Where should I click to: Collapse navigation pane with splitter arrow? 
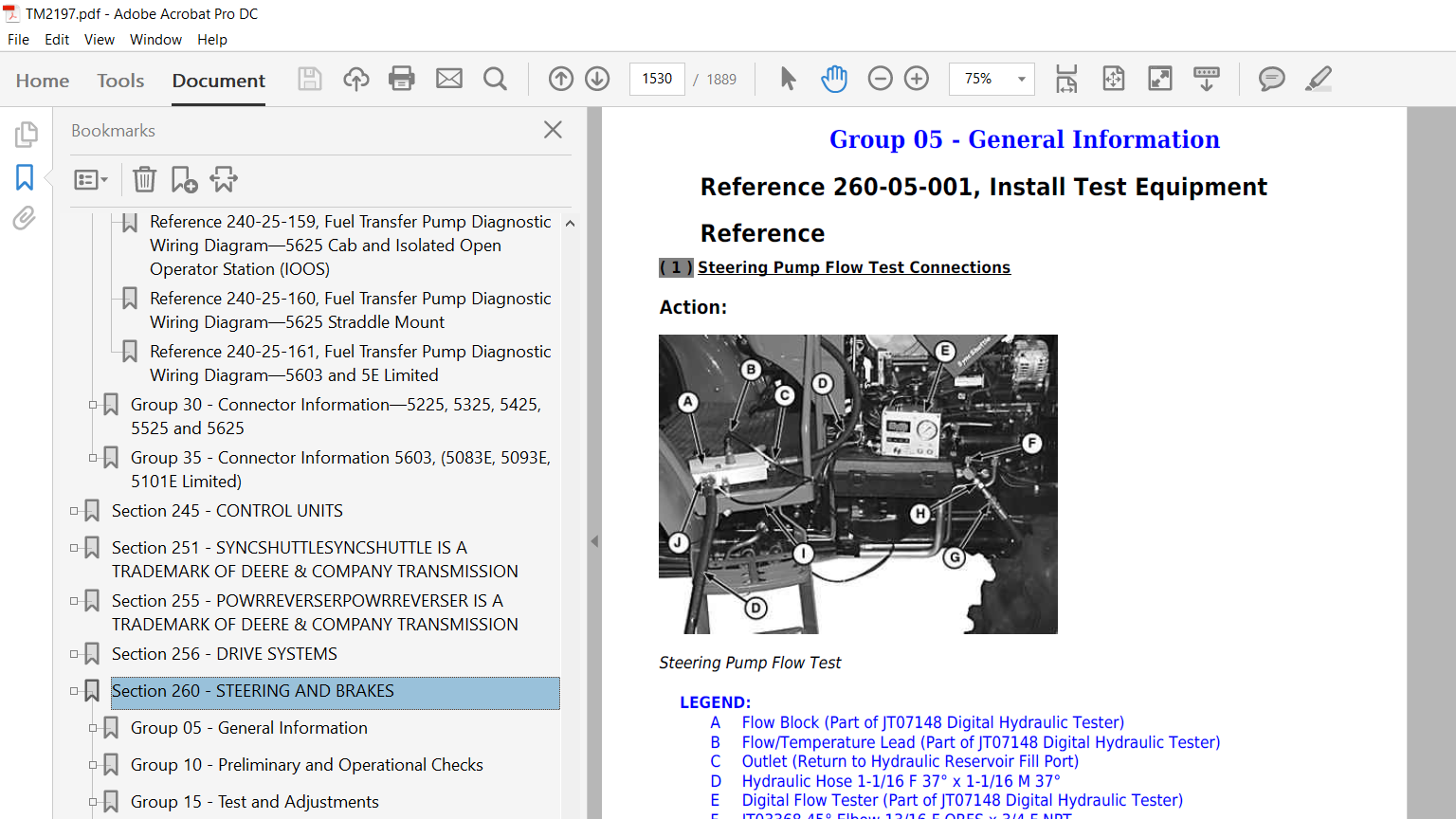click(x=594, y=541)
